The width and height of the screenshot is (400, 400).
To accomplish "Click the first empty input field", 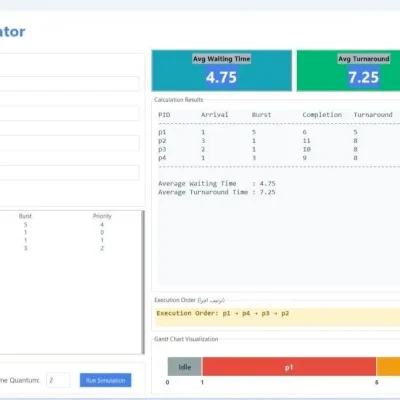I will pos(69,84).
